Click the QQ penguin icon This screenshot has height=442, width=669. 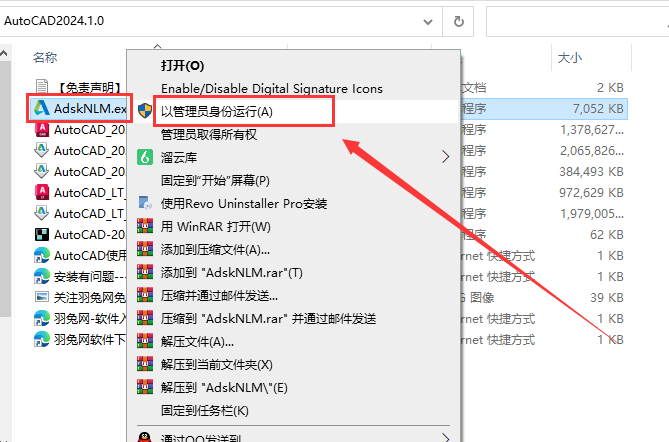click(145, 437)
